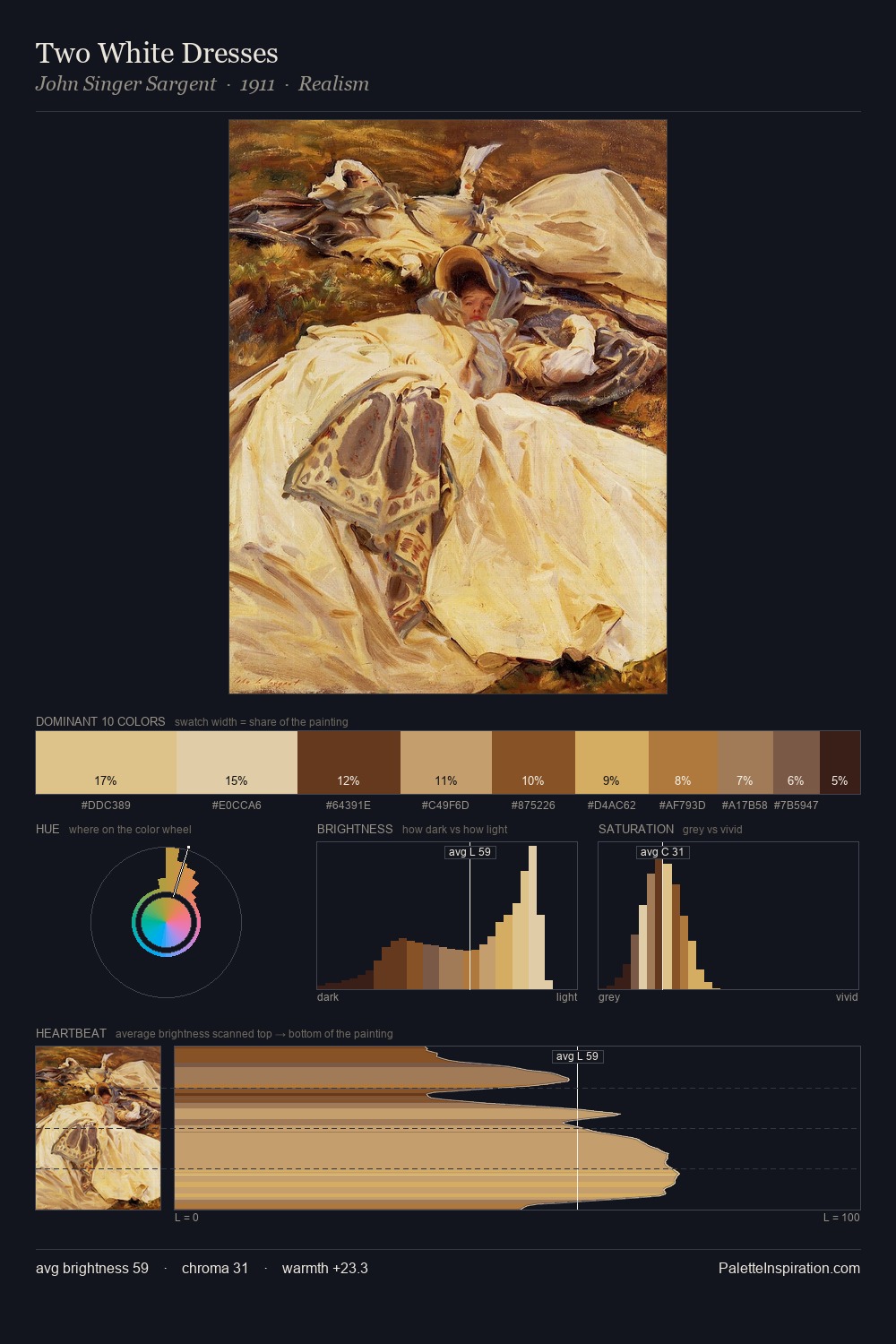Click 'where on the color wheel' caption

coord(130,830)
